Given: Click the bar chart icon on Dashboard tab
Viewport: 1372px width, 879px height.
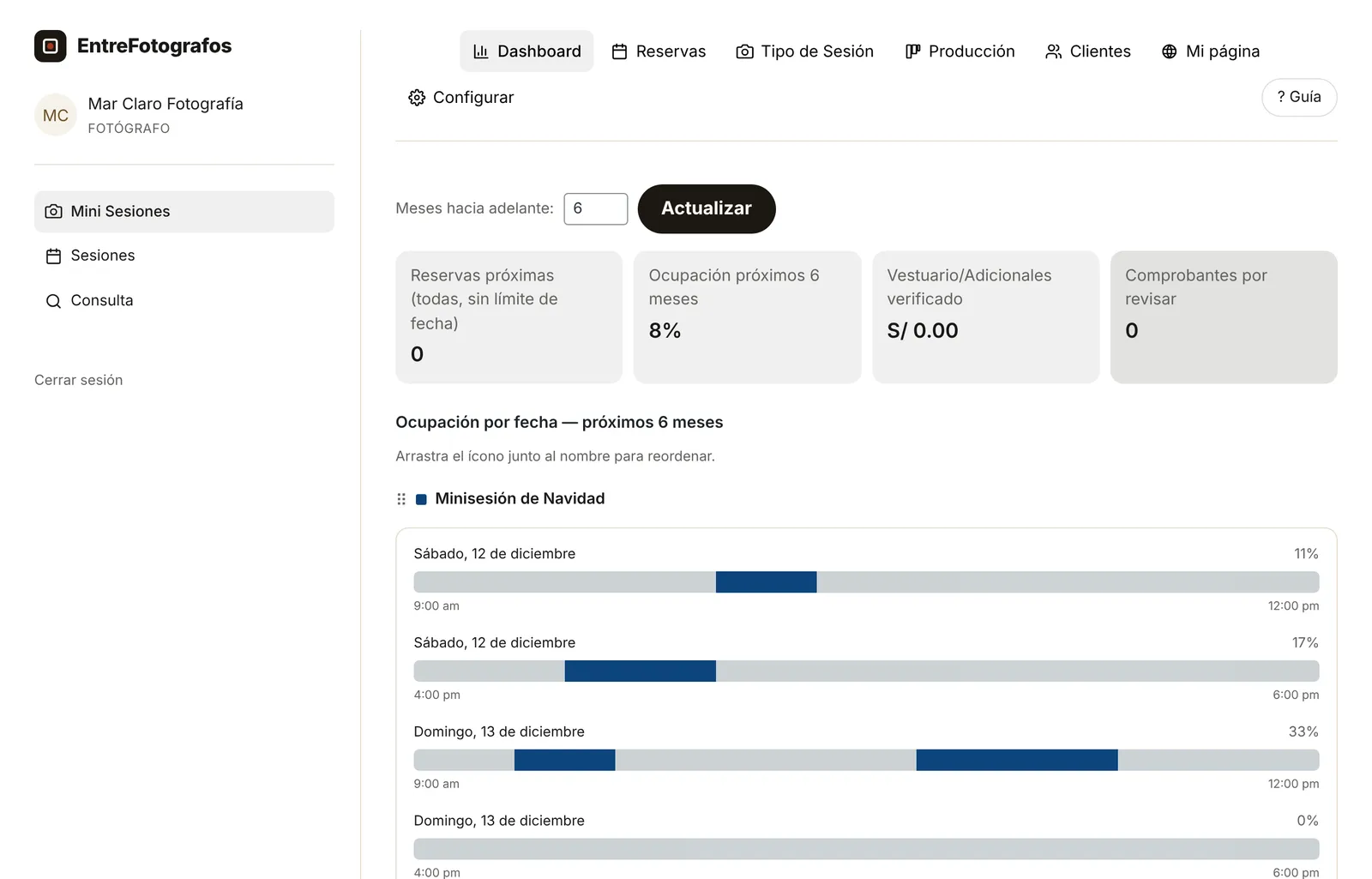Looking at the screenshot, I should pyautogui.click(x=481, y=51).
